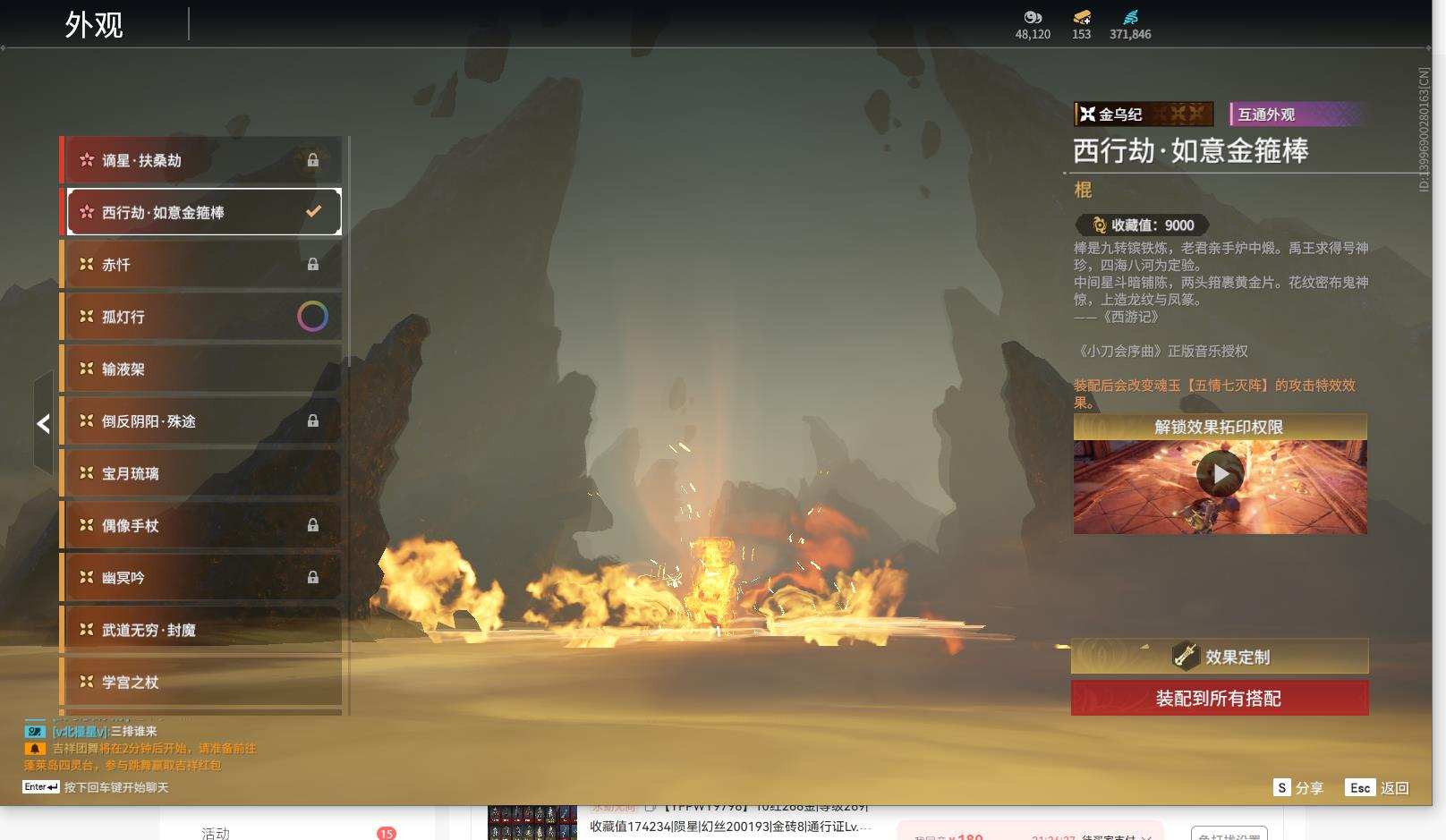Open 效果定制 effect customization
1446x840 pixels.
click(1220, 657)
